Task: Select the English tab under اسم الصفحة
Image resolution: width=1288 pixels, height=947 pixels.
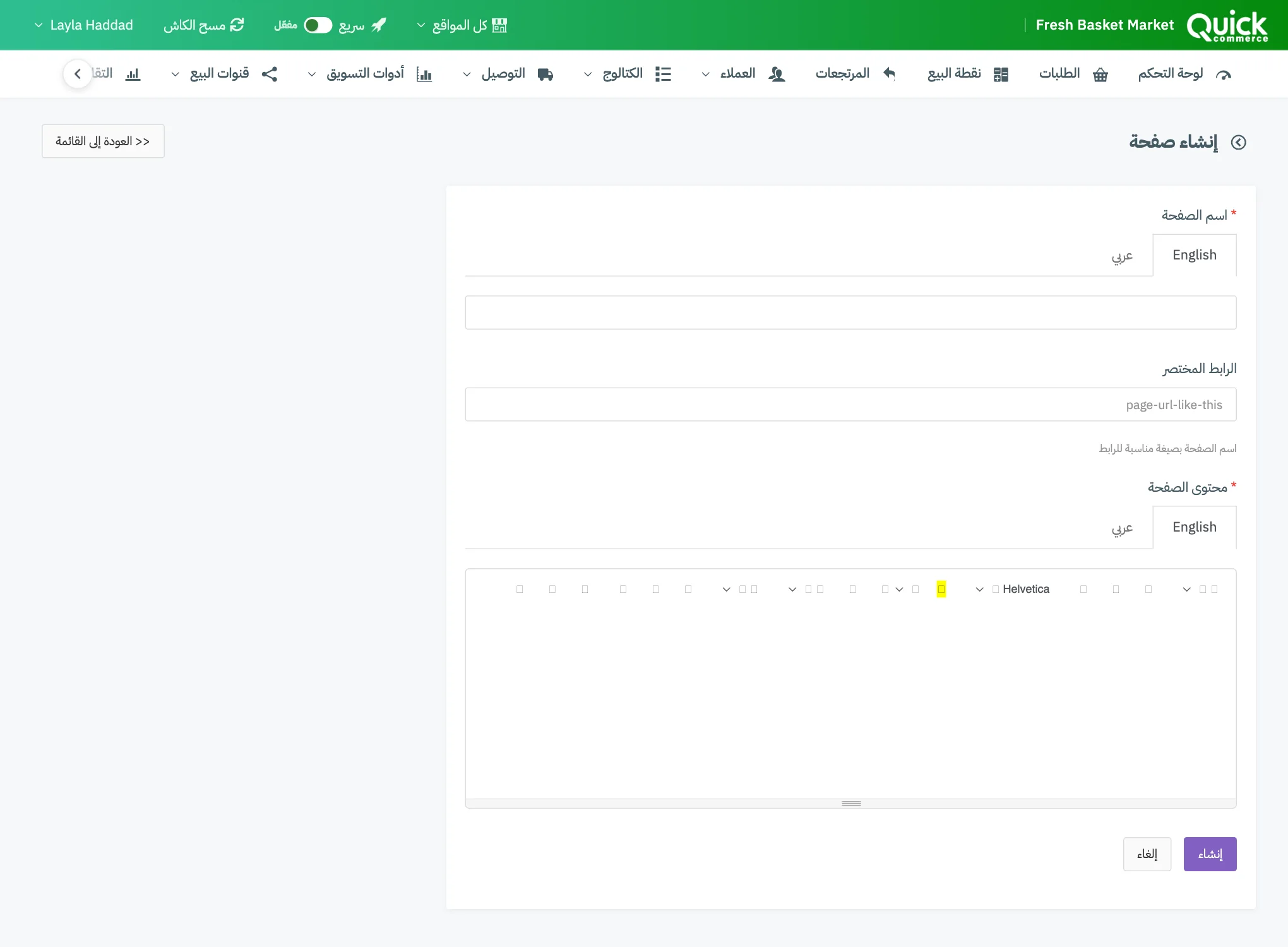Action: point(1194,255)
